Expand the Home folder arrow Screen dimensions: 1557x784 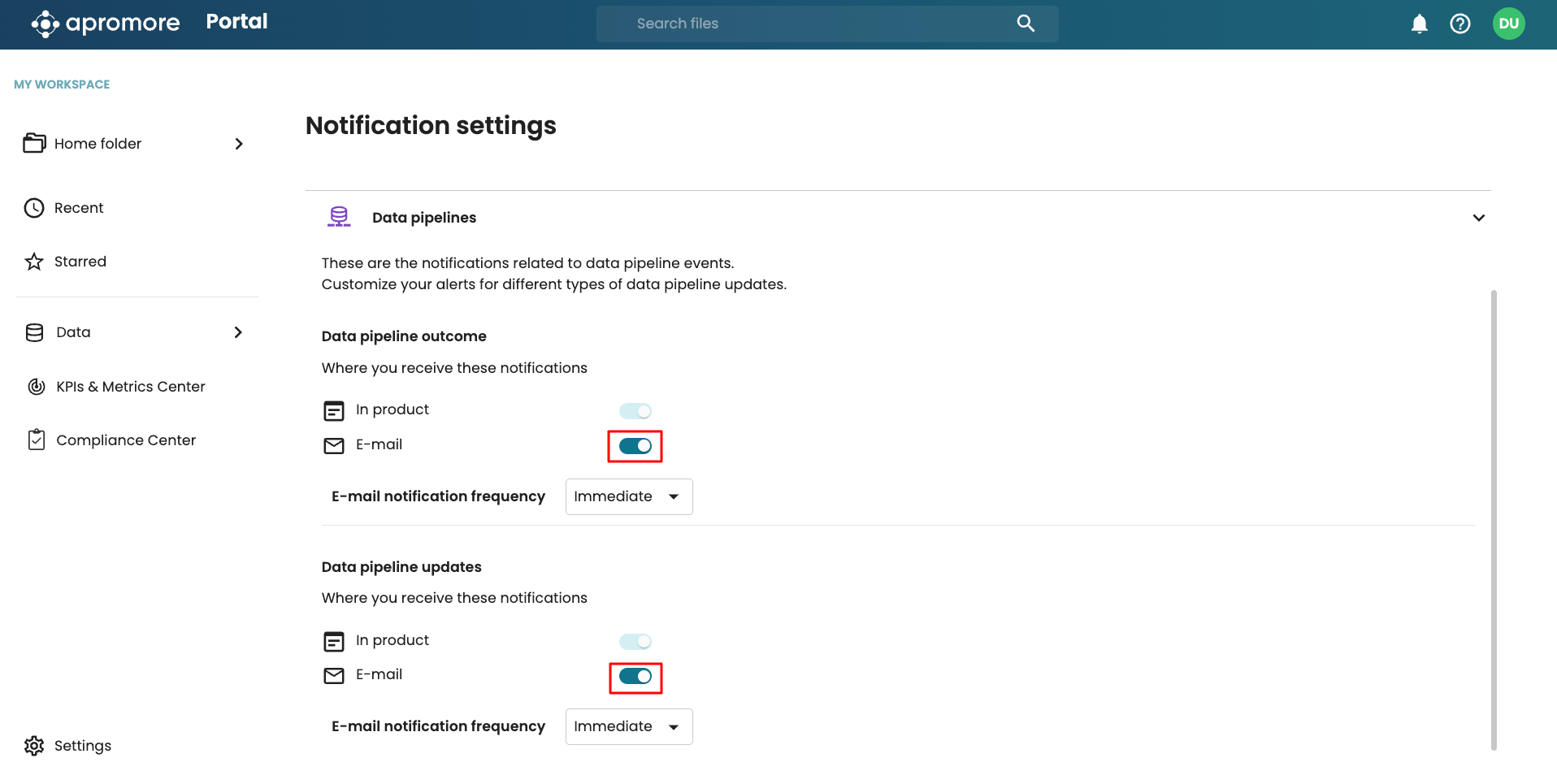coord(239,144)
